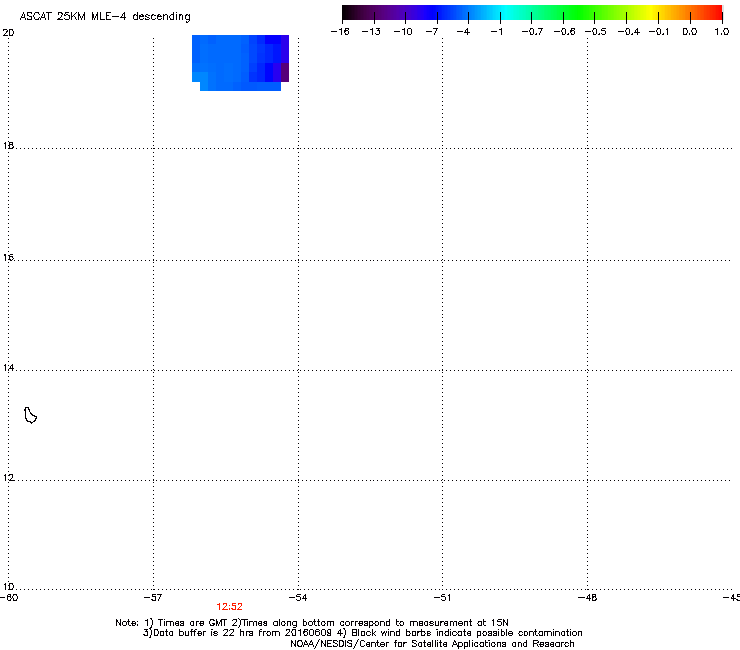740x650 pixels.
Task: Click the -4 color bar label
Action: click(463, 32)
